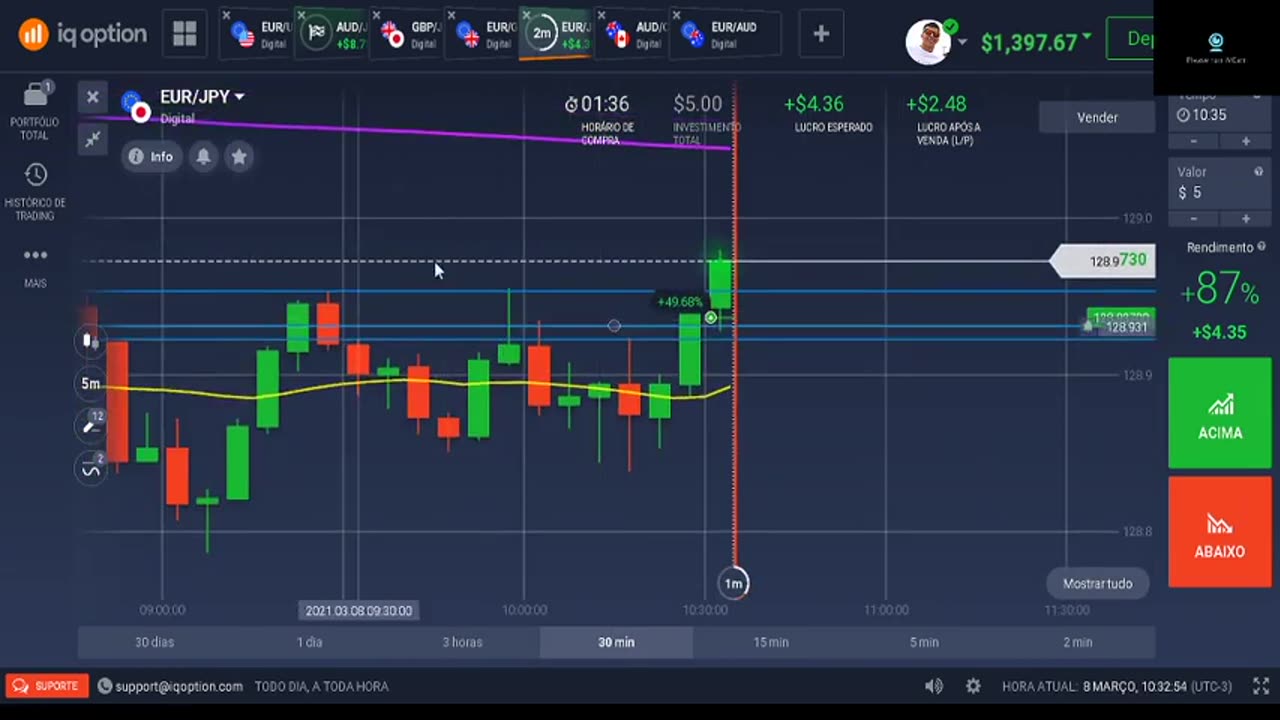
Task: Select the 2 min timeframe
Action: click(x=1078, y=642)
